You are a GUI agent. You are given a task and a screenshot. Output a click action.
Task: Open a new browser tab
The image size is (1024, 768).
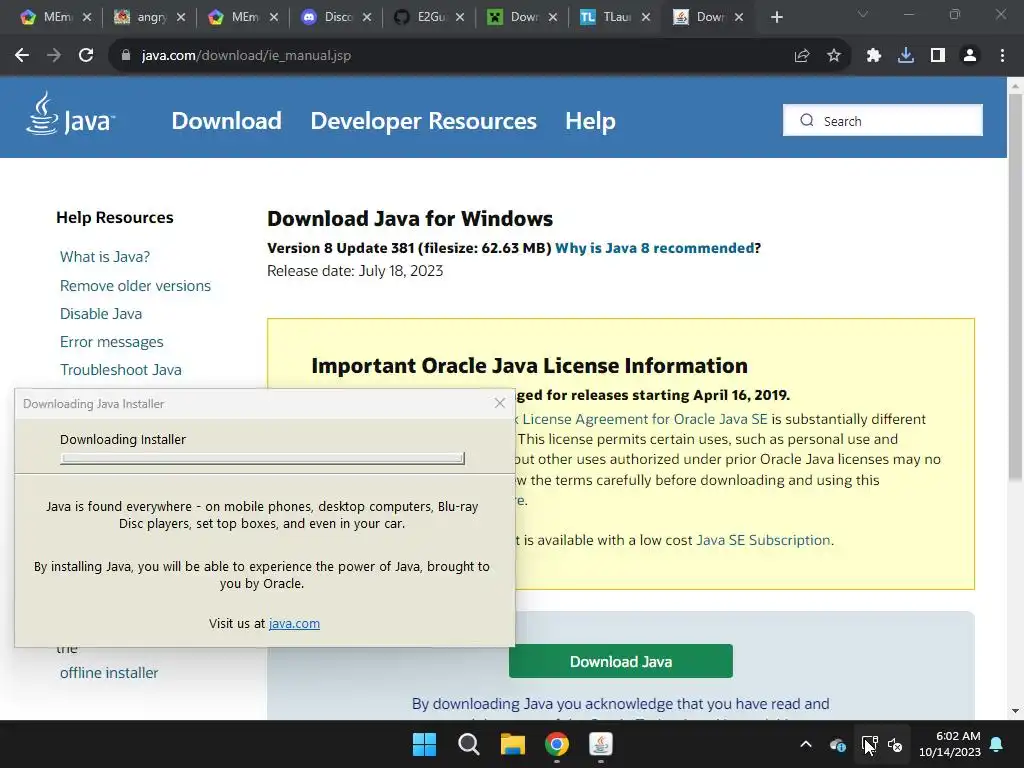coord(776,17)
